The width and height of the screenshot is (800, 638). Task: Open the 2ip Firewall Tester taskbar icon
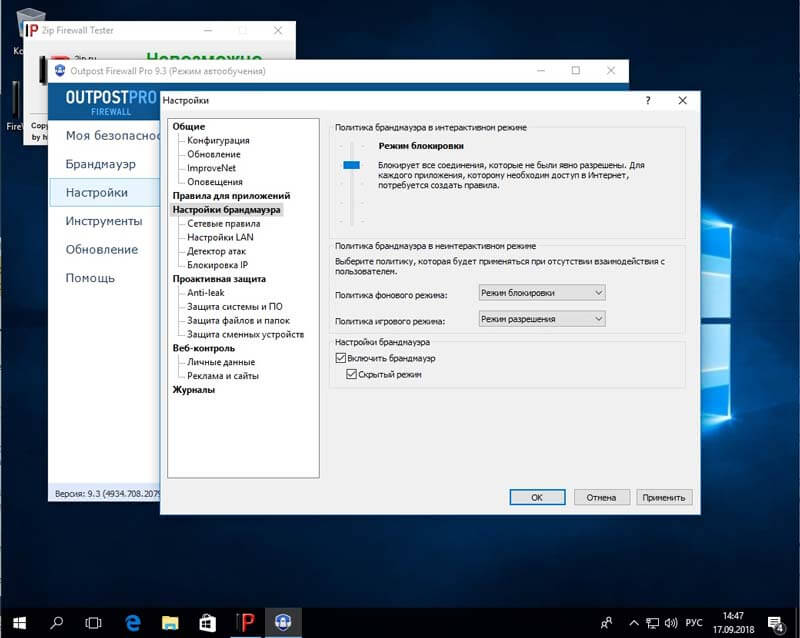tap(246, 623)
